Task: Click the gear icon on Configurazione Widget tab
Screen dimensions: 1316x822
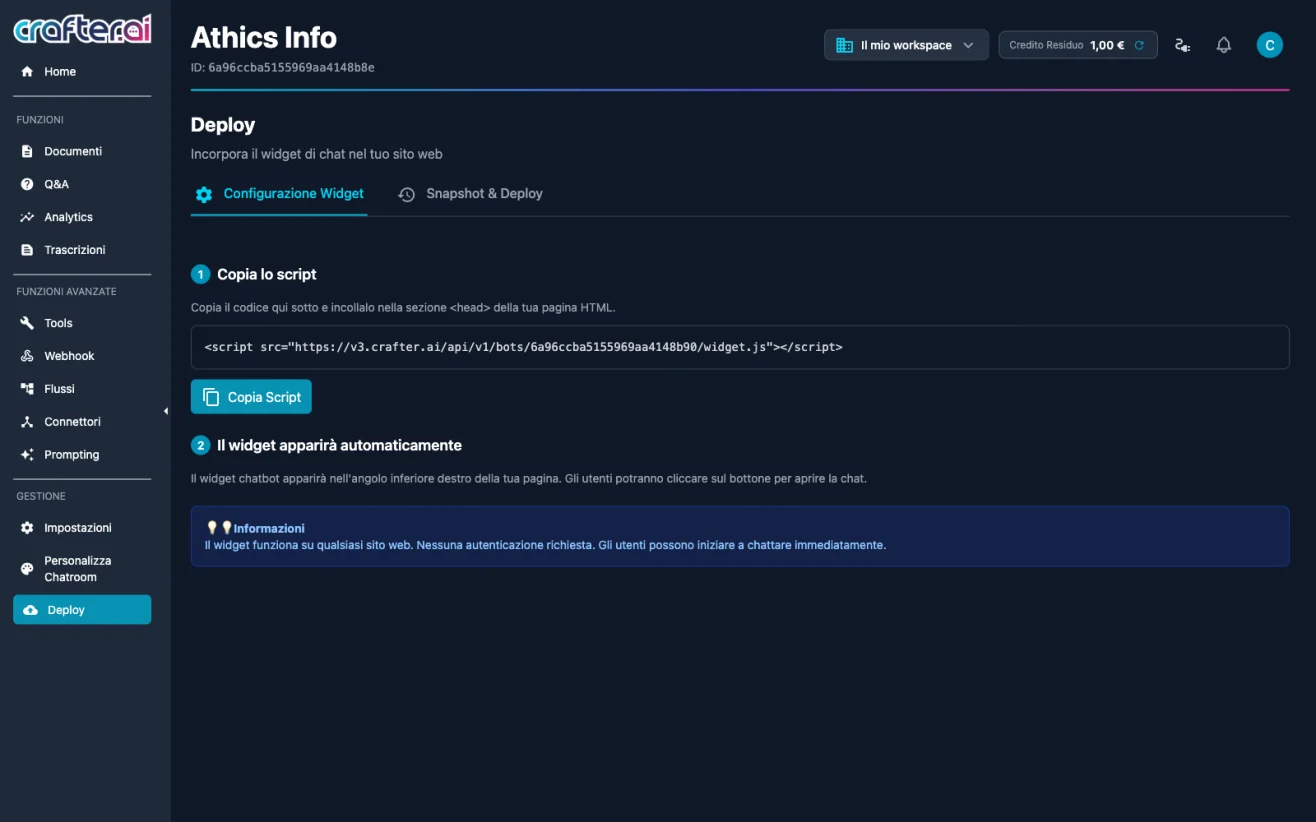Action: (x=204, y=194)
